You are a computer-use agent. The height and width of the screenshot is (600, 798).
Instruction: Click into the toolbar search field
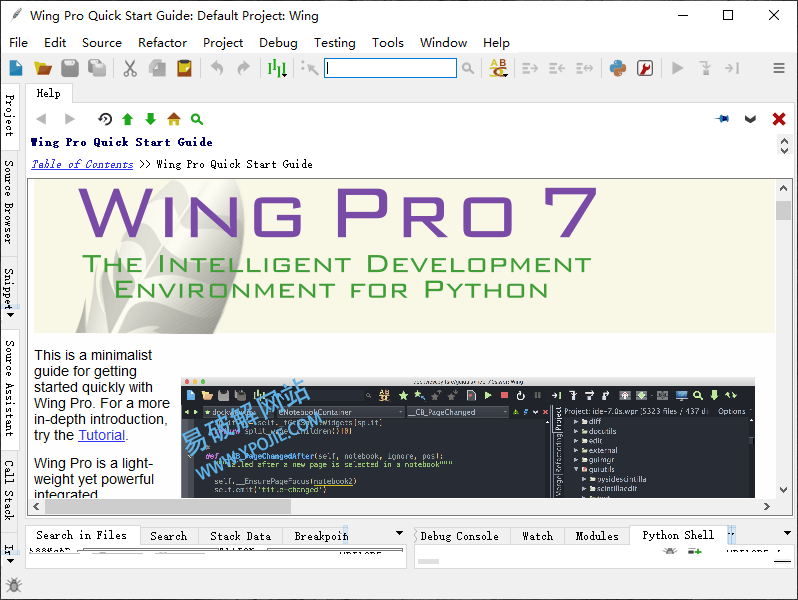[x=390, y=68]
